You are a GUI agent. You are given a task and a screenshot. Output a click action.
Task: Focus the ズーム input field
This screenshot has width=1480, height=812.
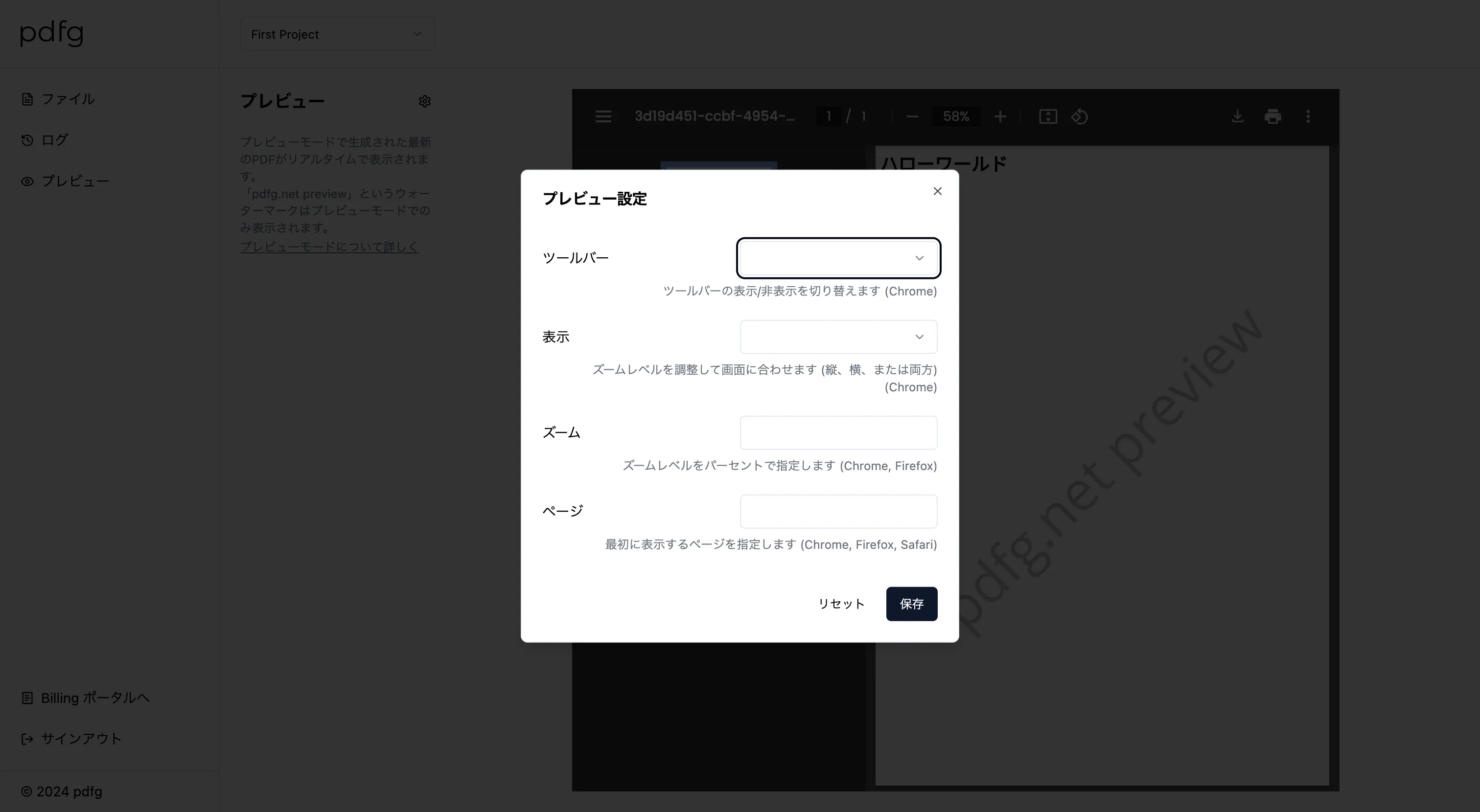pyautogui.click(x=838, y=432)
